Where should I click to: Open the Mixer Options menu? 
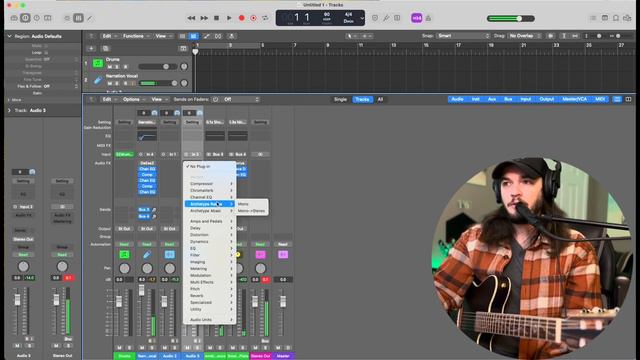tap(133, 99)
